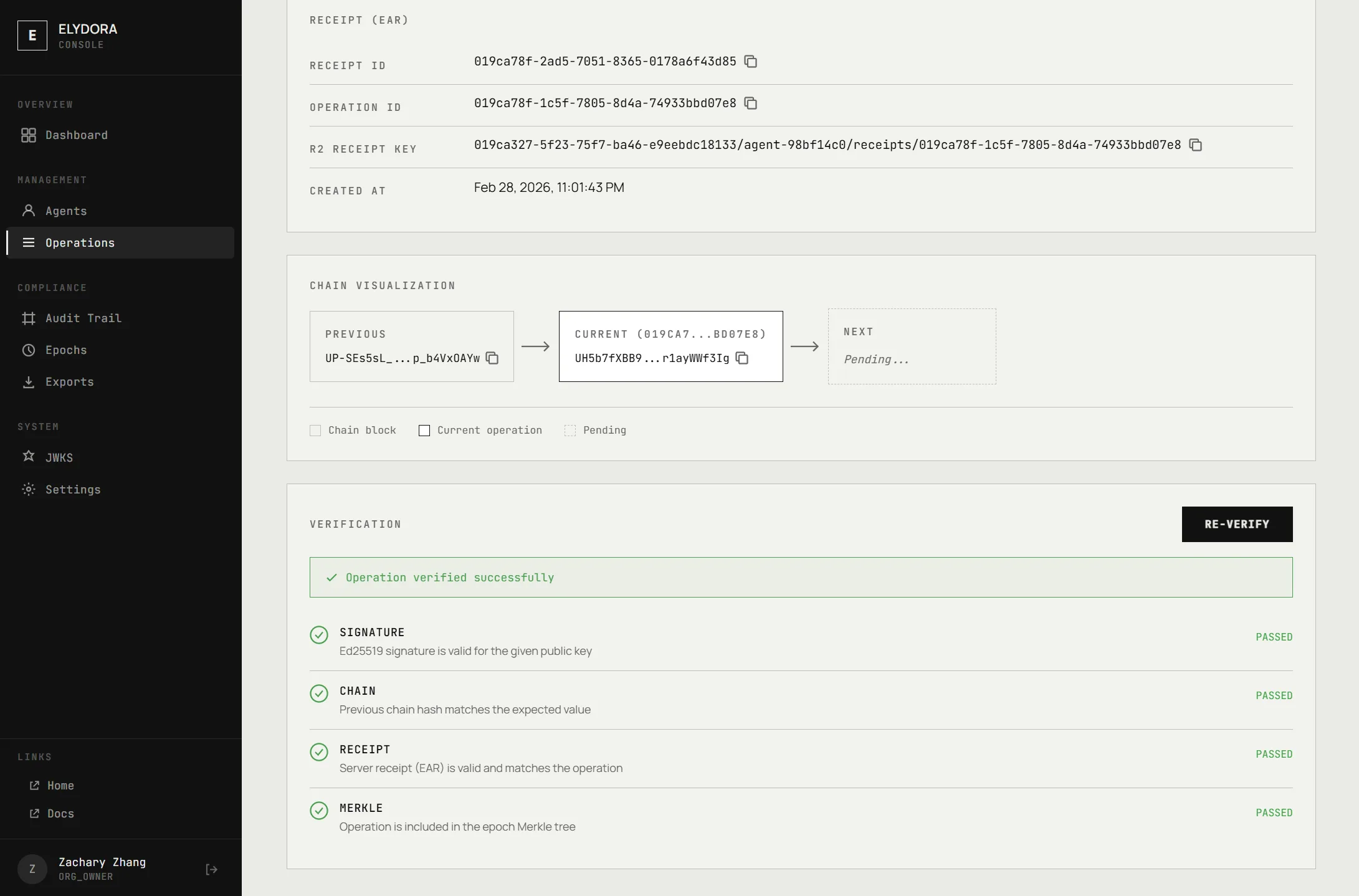Toggle the Chain block legend checkbox
The height and width of the screenshot is (896, 1359).
[315, 430]
